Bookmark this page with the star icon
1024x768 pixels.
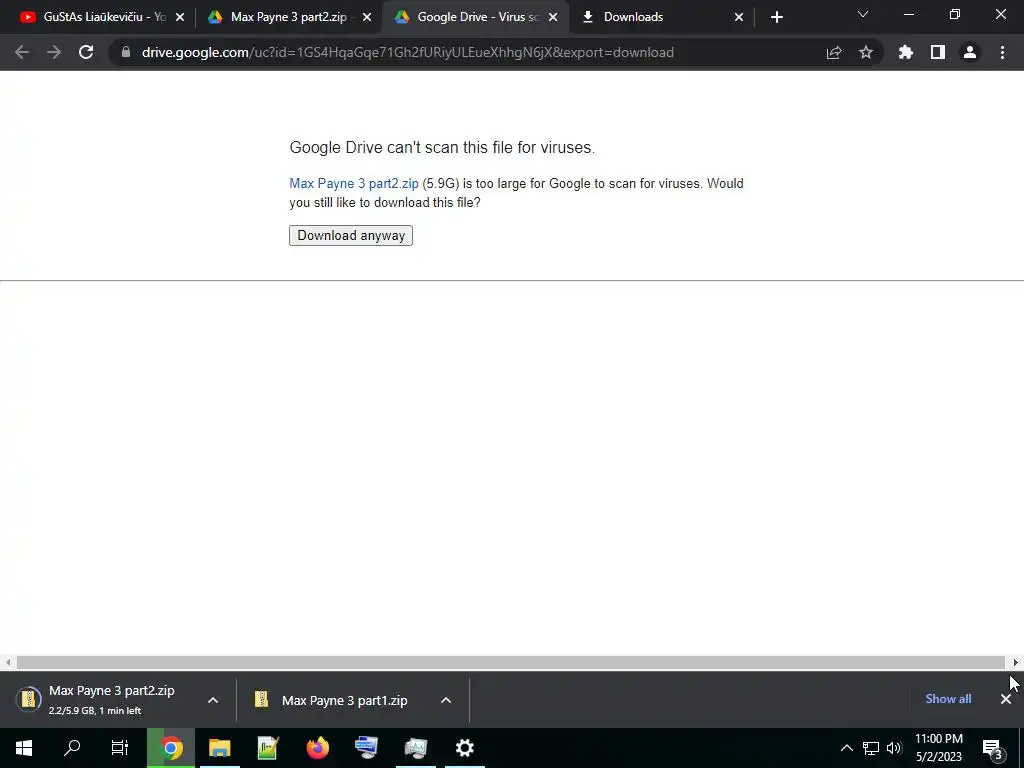[866, 52]
